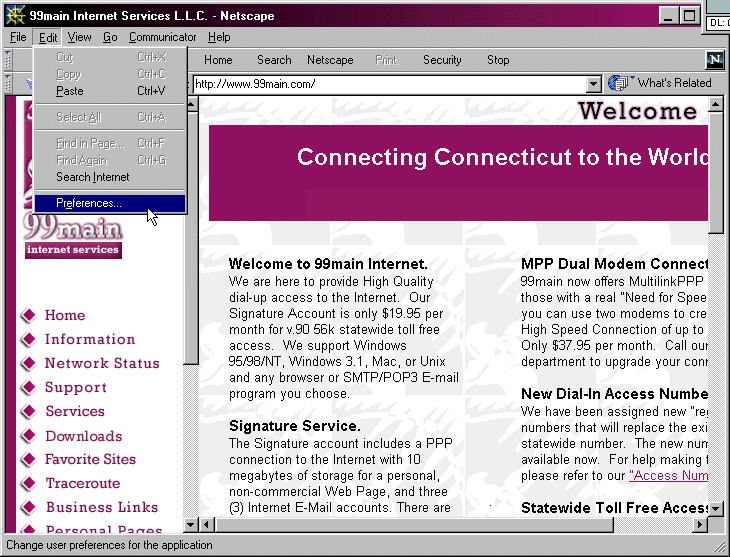Choose Search Internet in Edit menu

pyautogui.click(x=110, y=177)
